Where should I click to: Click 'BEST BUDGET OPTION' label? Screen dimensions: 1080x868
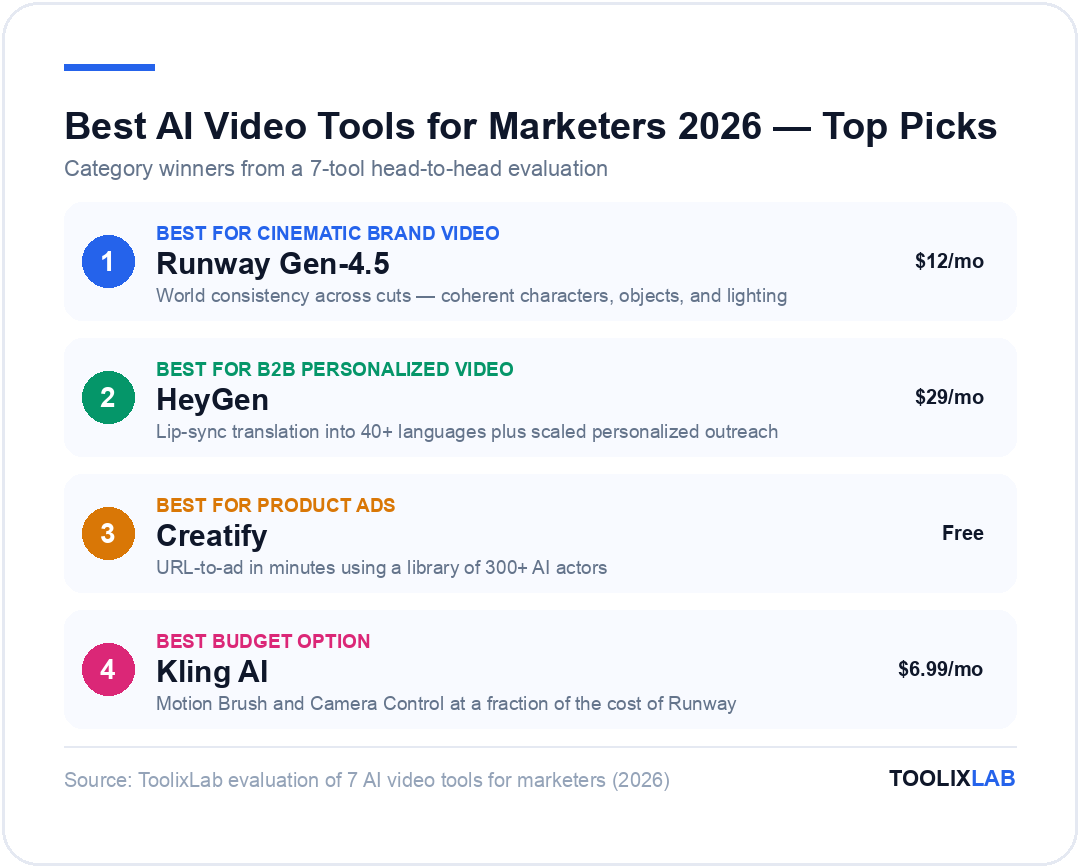coord(263,641)
